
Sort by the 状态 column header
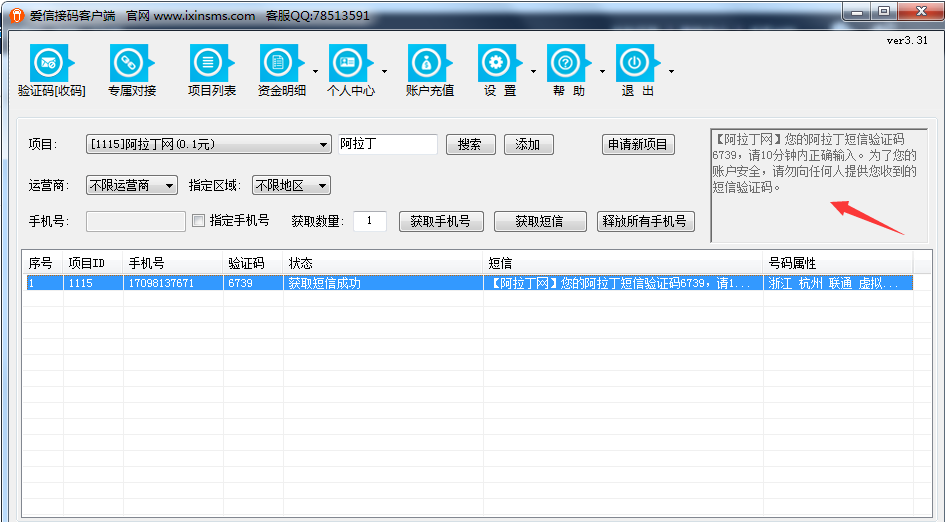pos(383,263)
